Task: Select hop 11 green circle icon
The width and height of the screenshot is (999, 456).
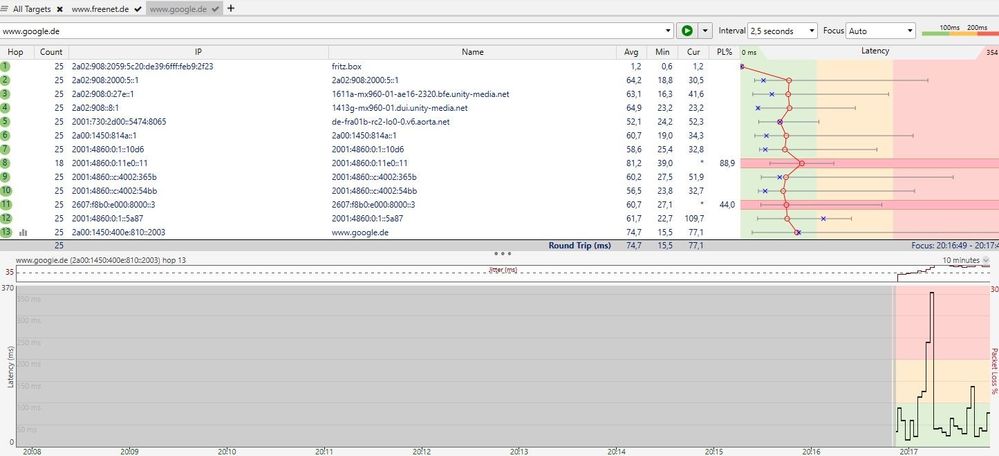Action: (x=5, y=204)
